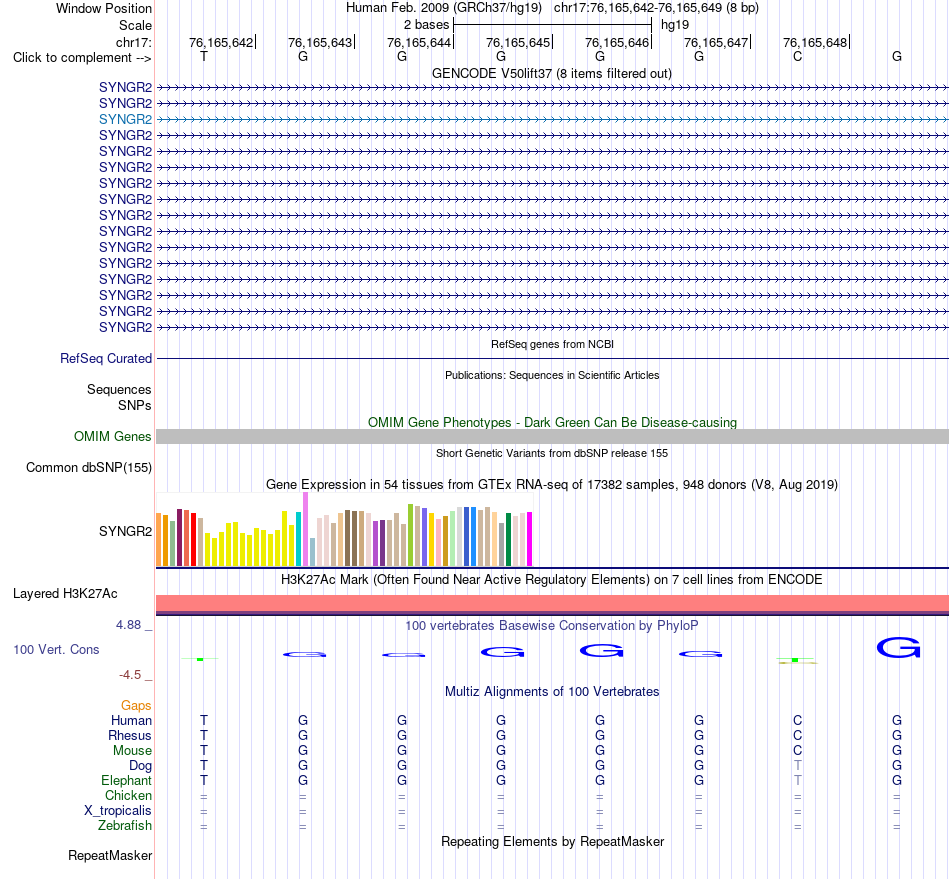Click the last magenta bar in GTEx chart
This screenshot has height=879, width=950.
coord(529,539)
